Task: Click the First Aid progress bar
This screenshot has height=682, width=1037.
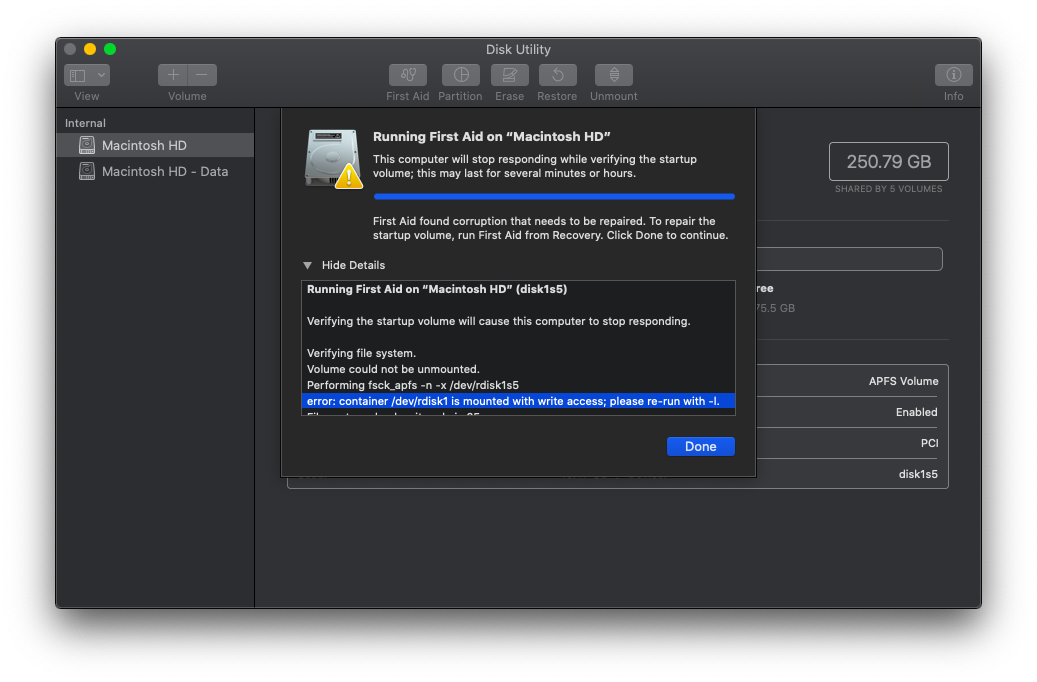Action: pos(554,196)
